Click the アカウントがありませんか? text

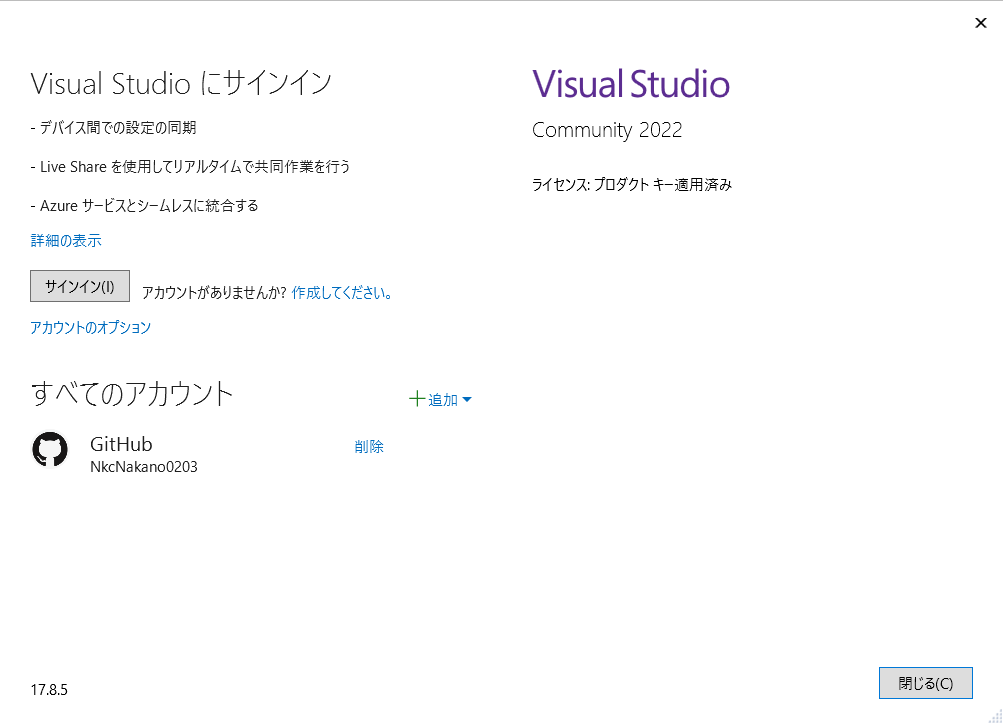[214, 293]
